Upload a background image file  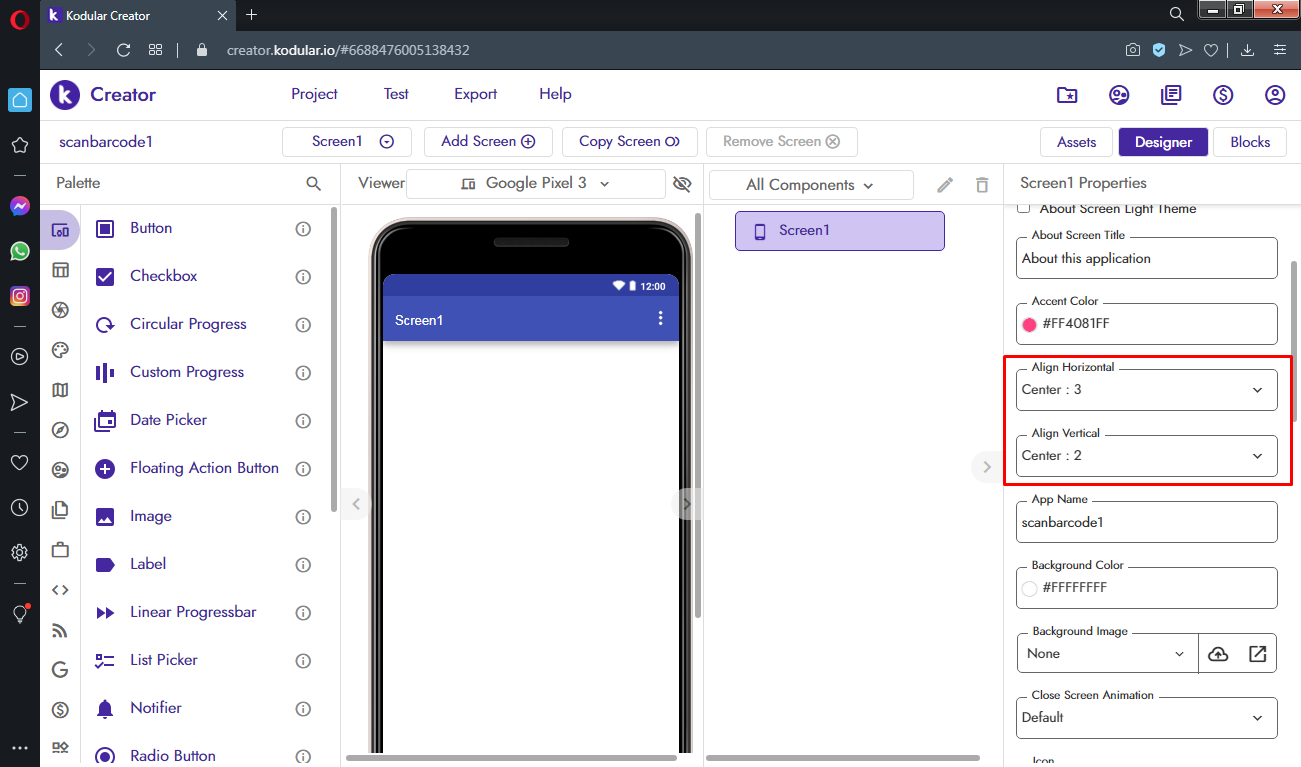point(1218,654)
